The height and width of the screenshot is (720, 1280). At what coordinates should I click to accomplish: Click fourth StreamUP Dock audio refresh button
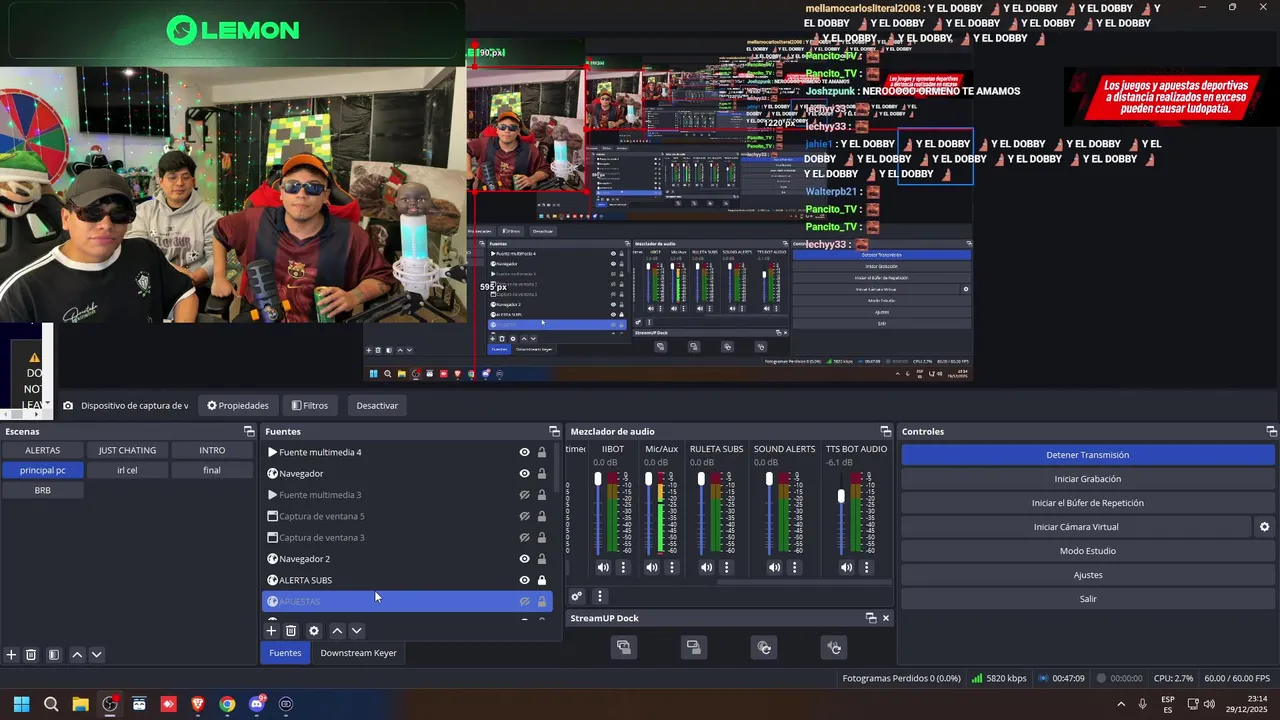(834, 647)
